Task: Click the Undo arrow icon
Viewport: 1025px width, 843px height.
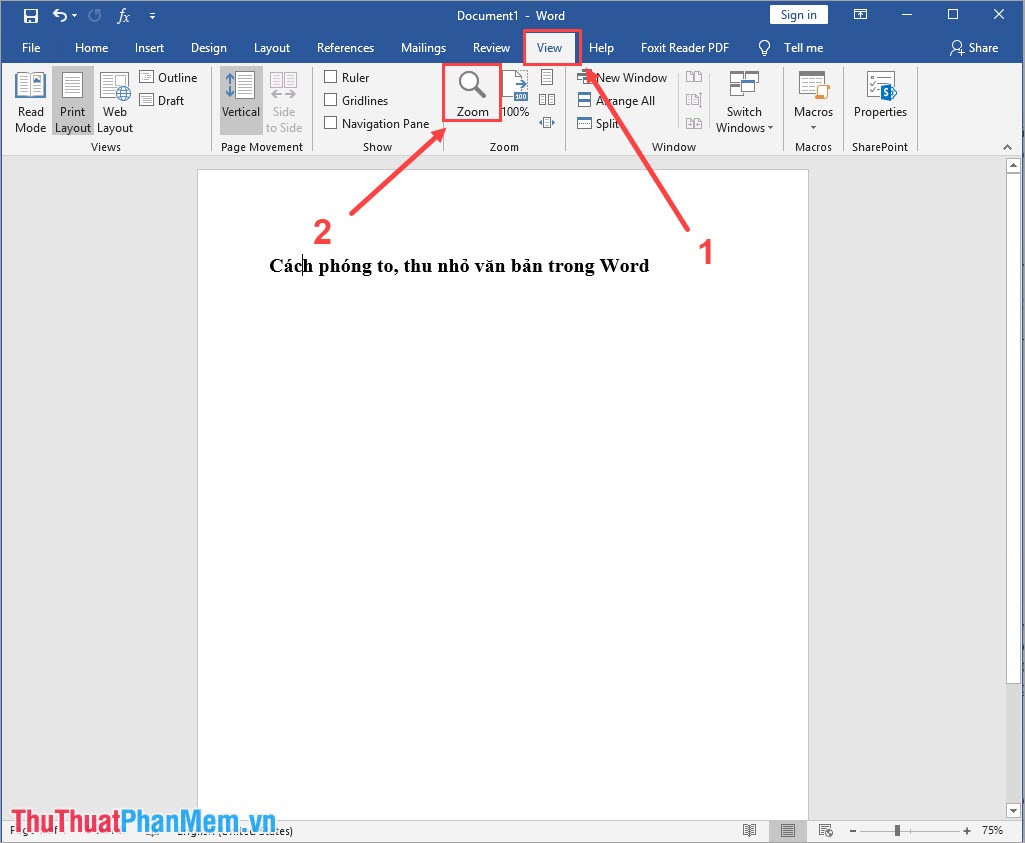Action: [59, 15]
